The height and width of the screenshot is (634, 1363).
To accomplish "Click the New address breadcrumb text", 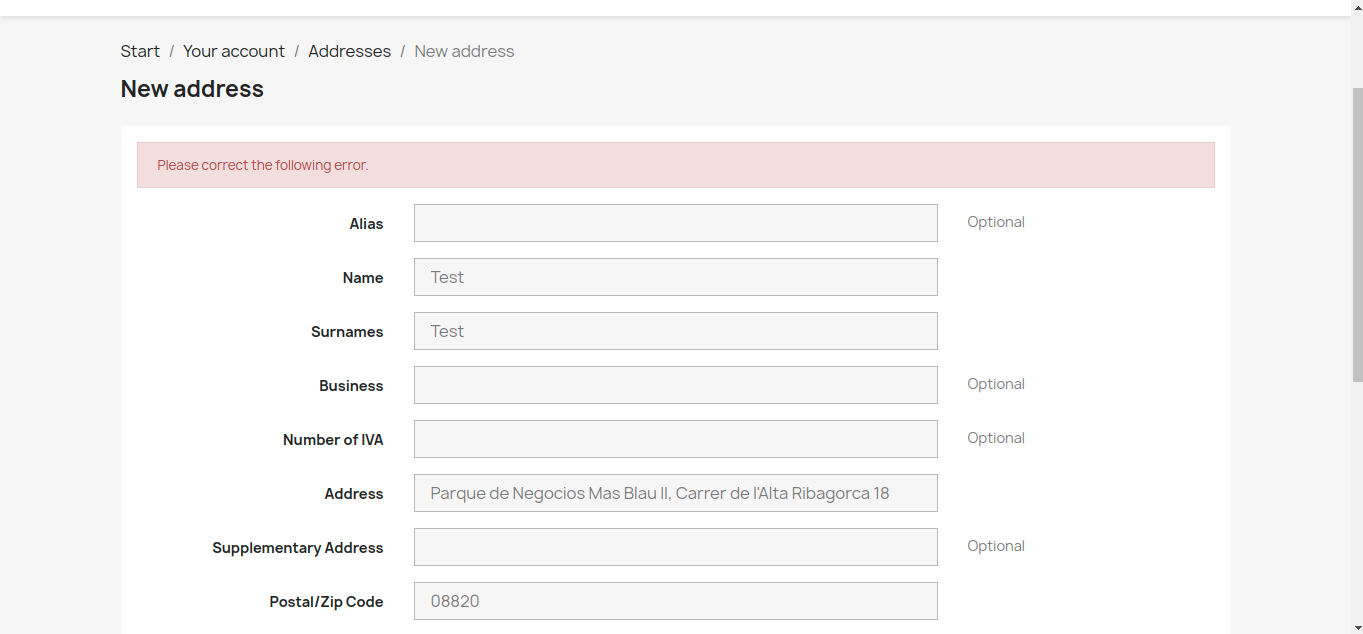I will pyautogui.click(x=464, y=51).
